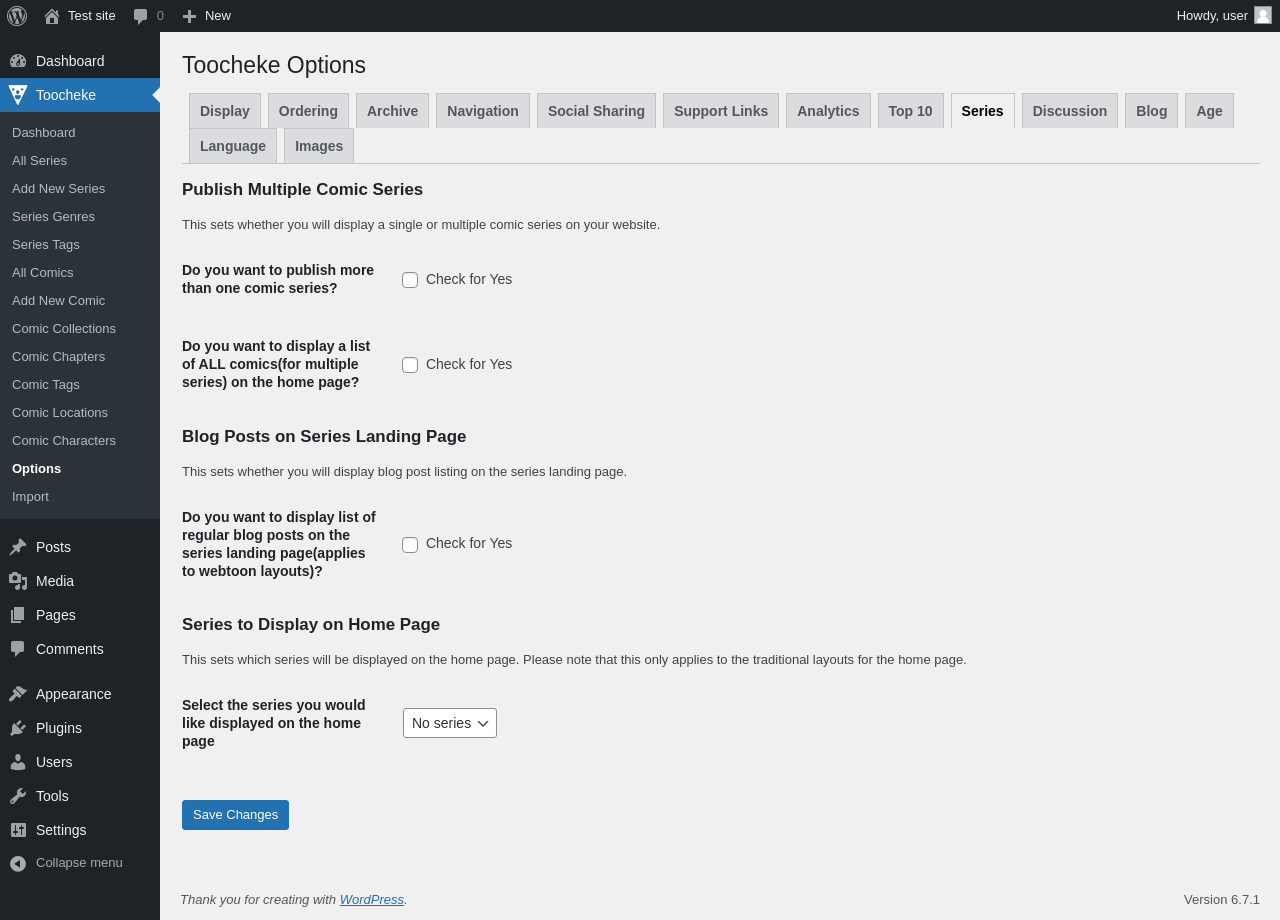Viewport: 1280px width, 920px height.
Task: Open the New content menu in admin bar
Action: (x=207, y=16)
